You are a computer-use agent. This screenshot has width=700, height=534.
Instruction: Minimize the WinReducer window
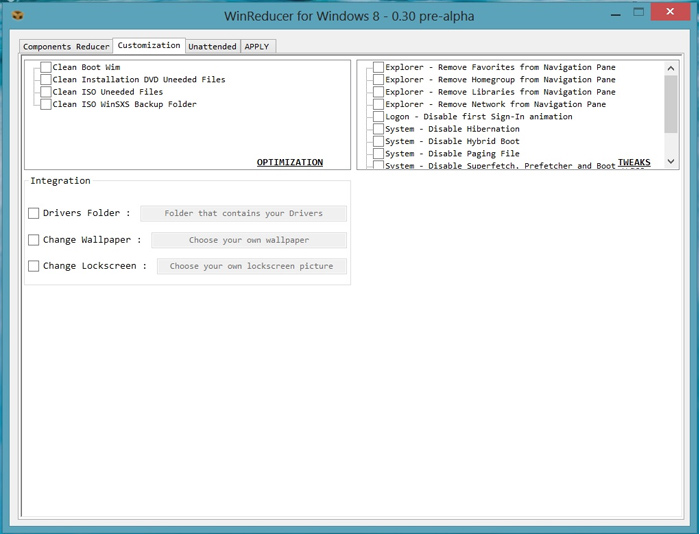(x=616, y=14)
